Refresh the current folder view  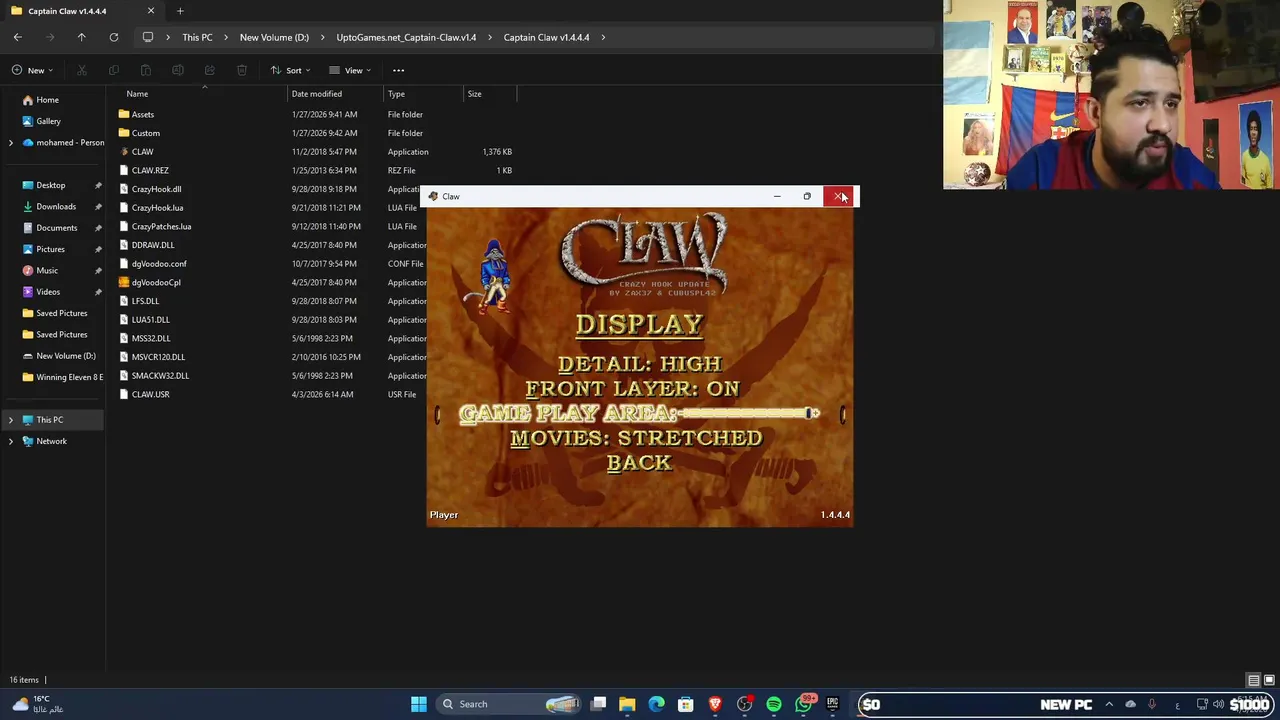coord(114,37)
